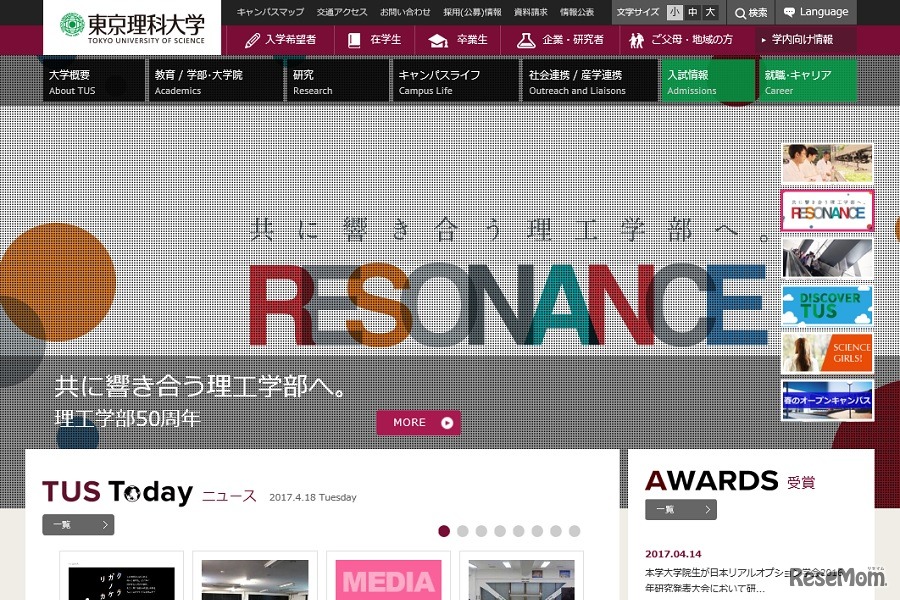
Task: Select the flask icon for 企業・研究者
Action: (x=524, y=40)
